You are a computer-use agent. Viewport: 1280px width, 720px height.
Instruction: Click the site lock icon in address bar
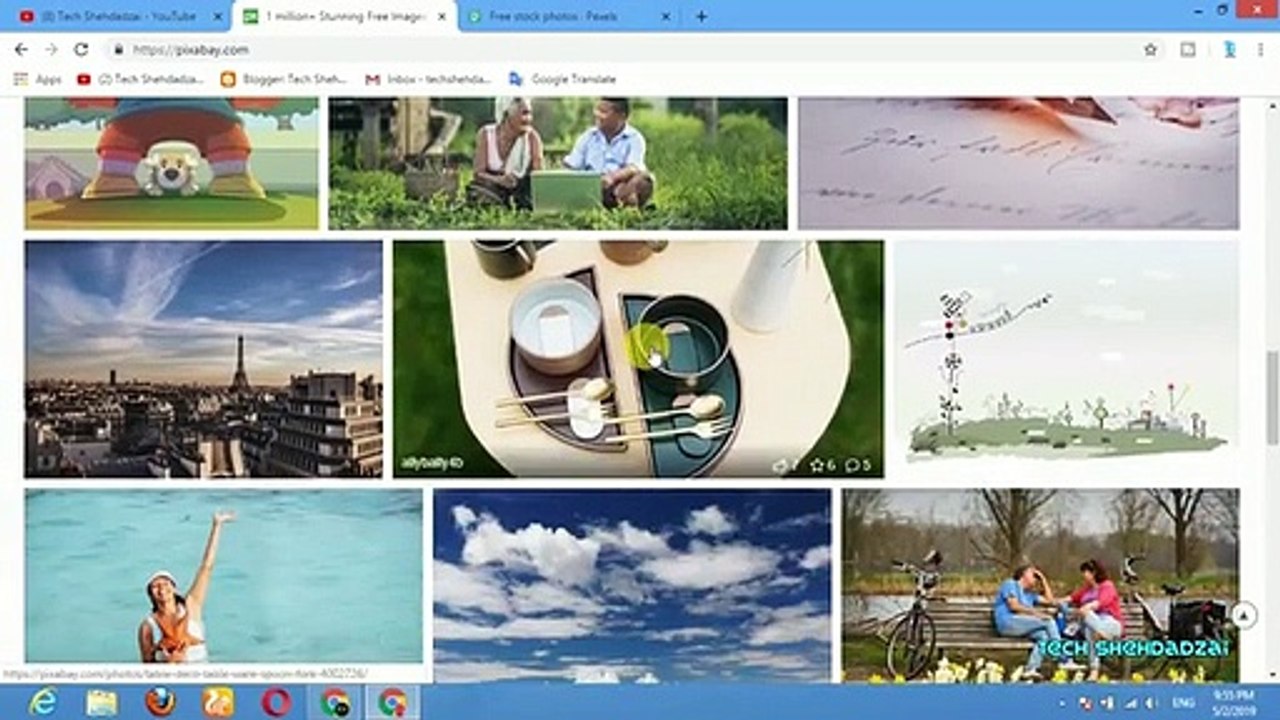click(118, 49)
